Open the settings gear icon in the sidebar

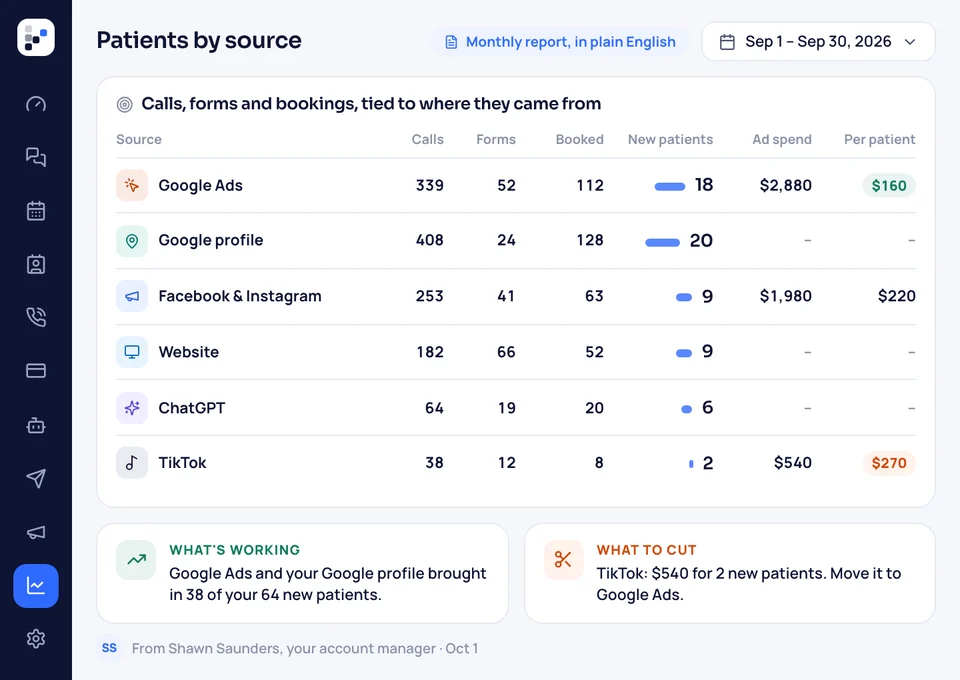click(x=36, y=639)
